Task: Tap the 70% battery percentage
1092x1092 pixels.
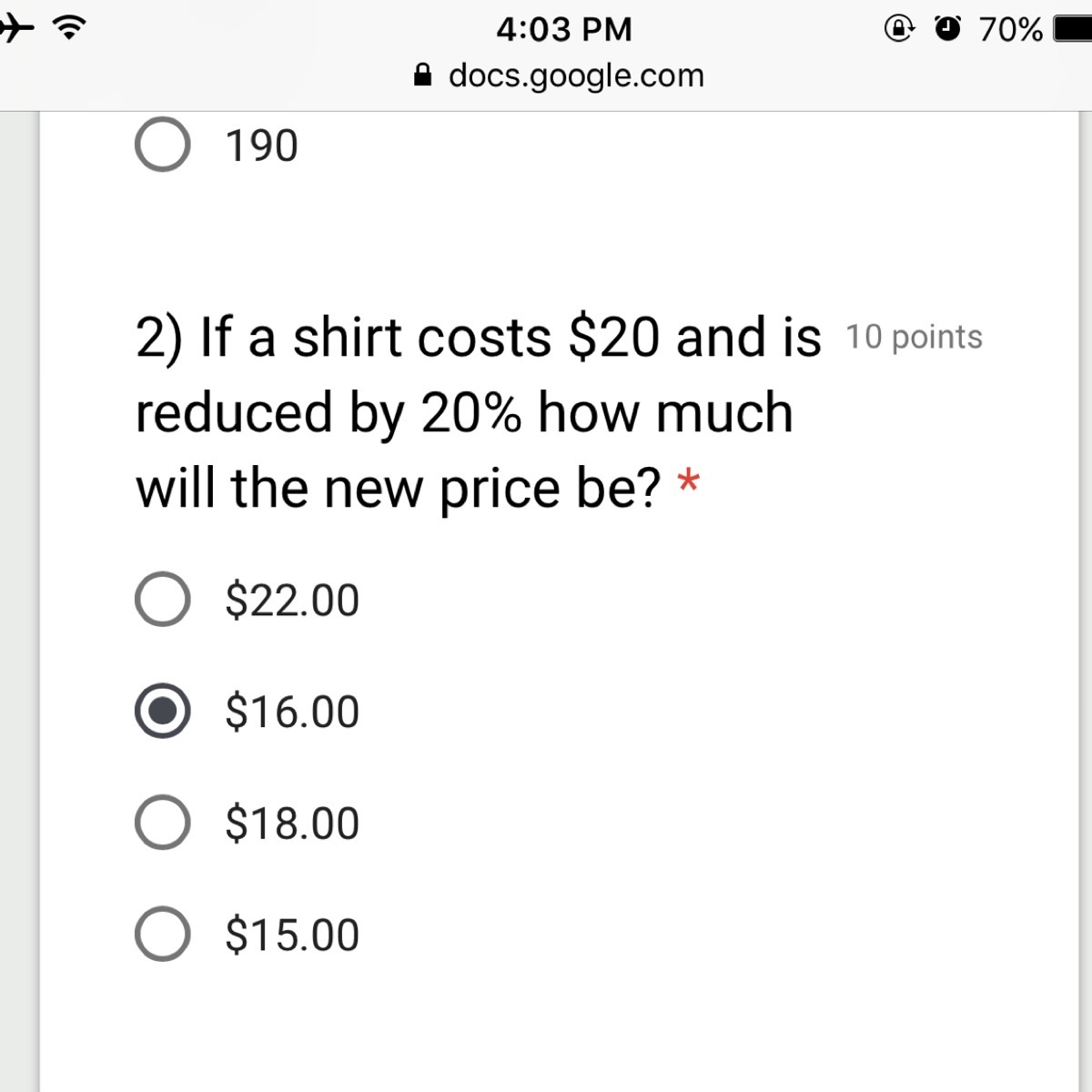Action: (x=1010, y=29)
